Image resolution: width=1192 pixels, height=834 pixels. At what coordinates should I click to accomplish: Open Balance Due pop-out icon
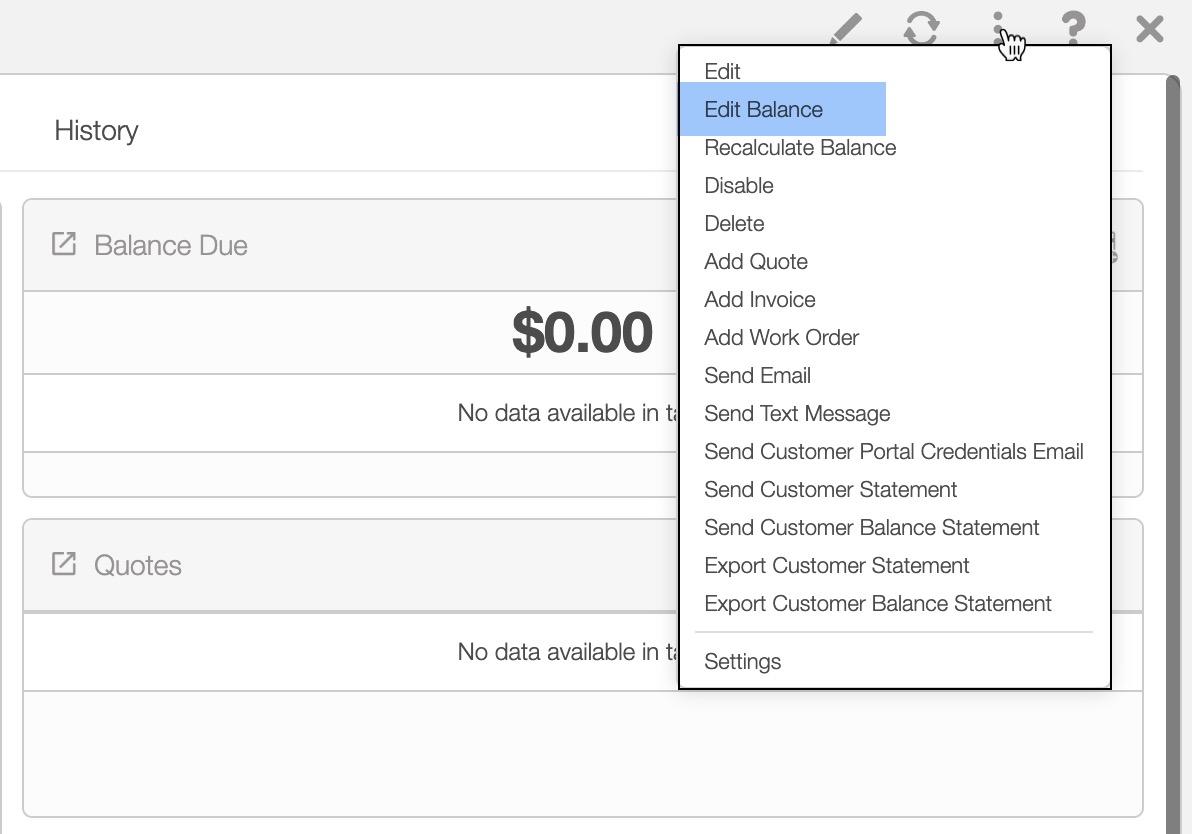coord(64,244)
